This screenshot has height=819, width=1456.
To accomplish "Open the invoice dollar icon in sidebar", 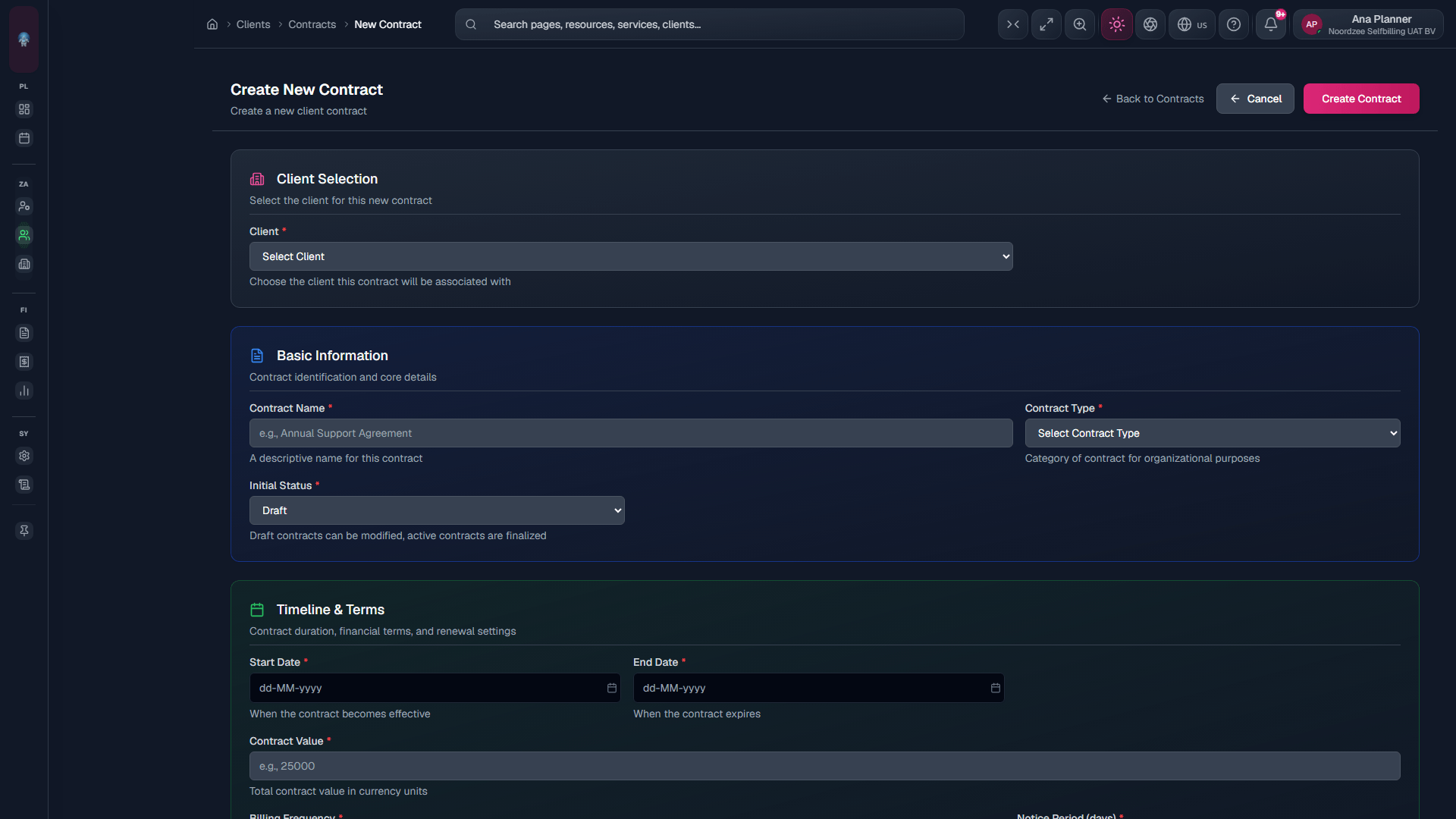I will [24, 362].
